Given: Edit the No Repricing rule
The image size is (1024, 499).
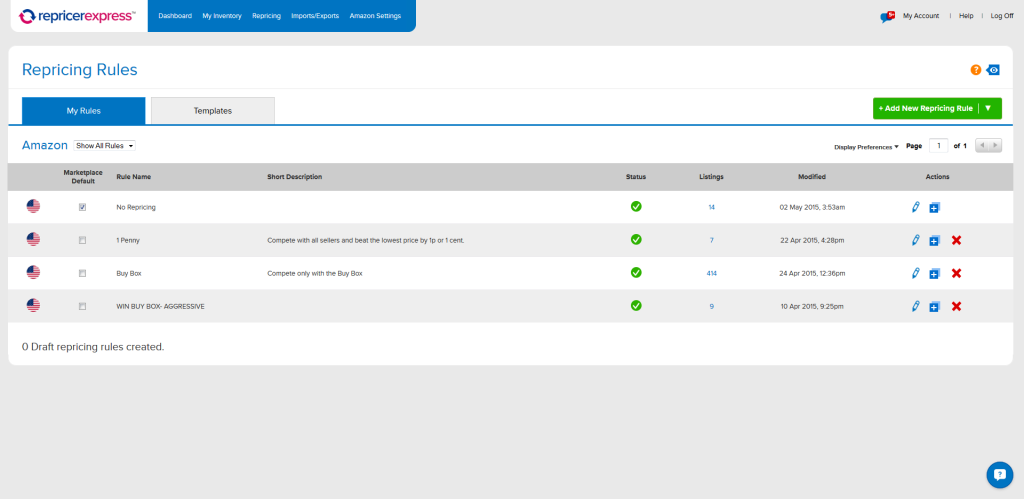Looking at the screenshot, I should tap(916, 207).
